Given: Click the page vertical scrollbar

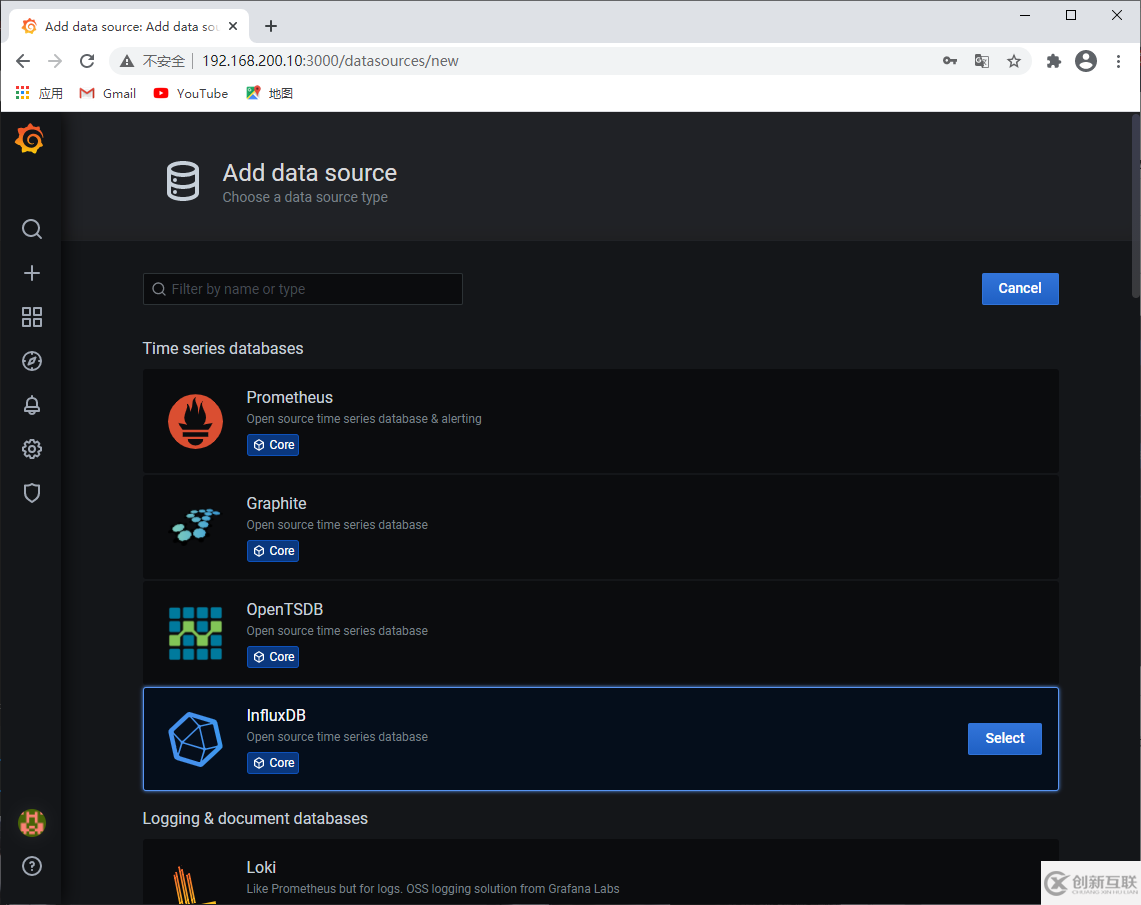Looking at the screenshot, I should tap(1135, 207).
